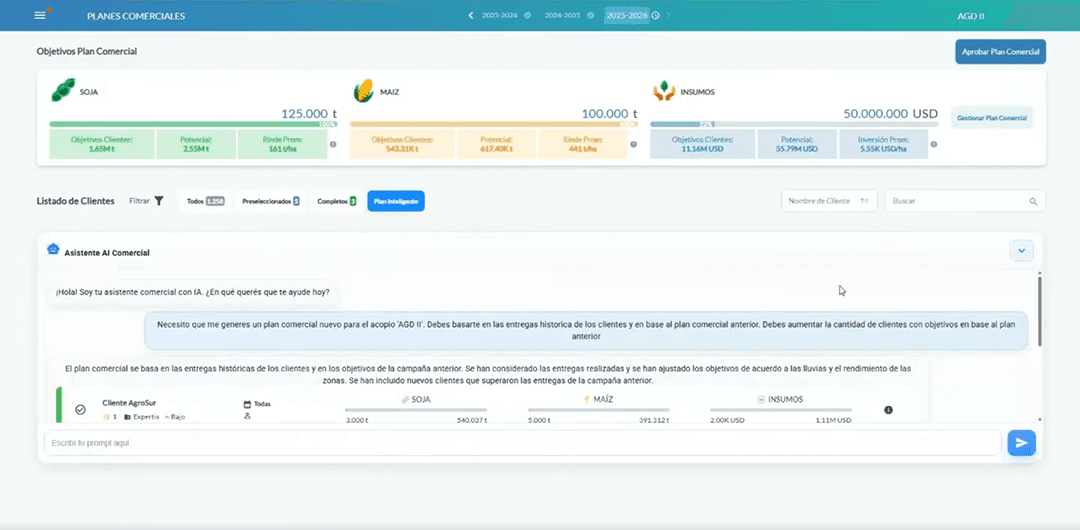Go to the previous campaign with the left chevron
Screen dimensions: 1080x530
[x=471, y=15]
